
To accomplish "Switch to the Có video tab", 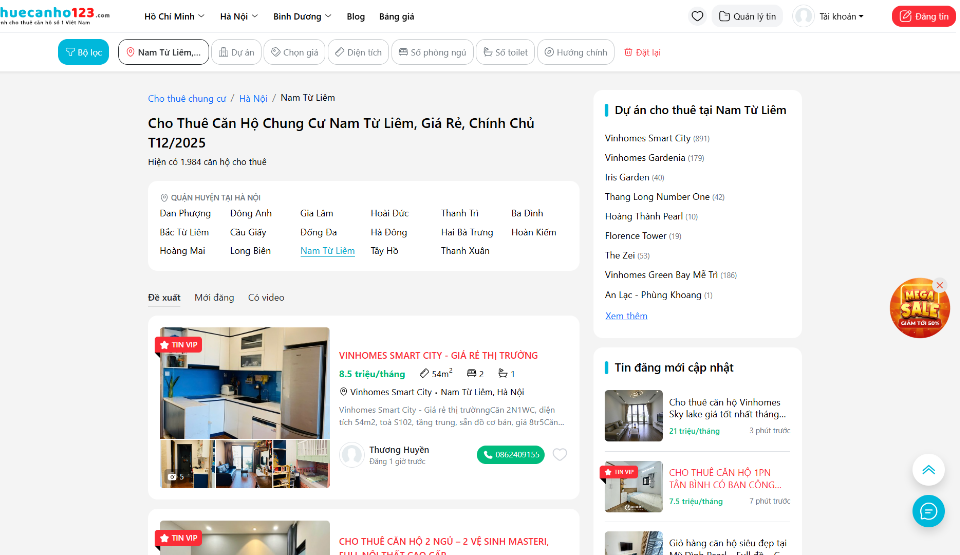I will pyautogui.click(x=266, y=298).
